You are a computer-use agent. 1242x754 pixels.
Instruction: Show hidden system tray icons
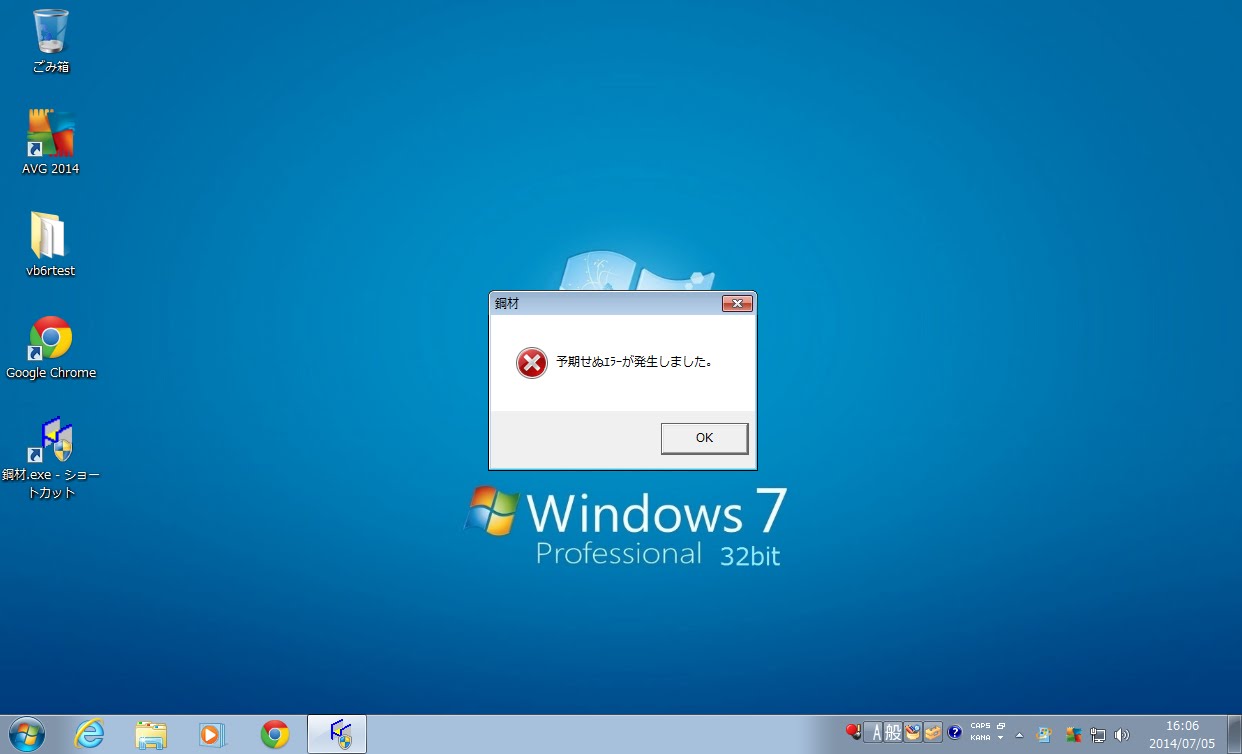tap(1019, 735)
